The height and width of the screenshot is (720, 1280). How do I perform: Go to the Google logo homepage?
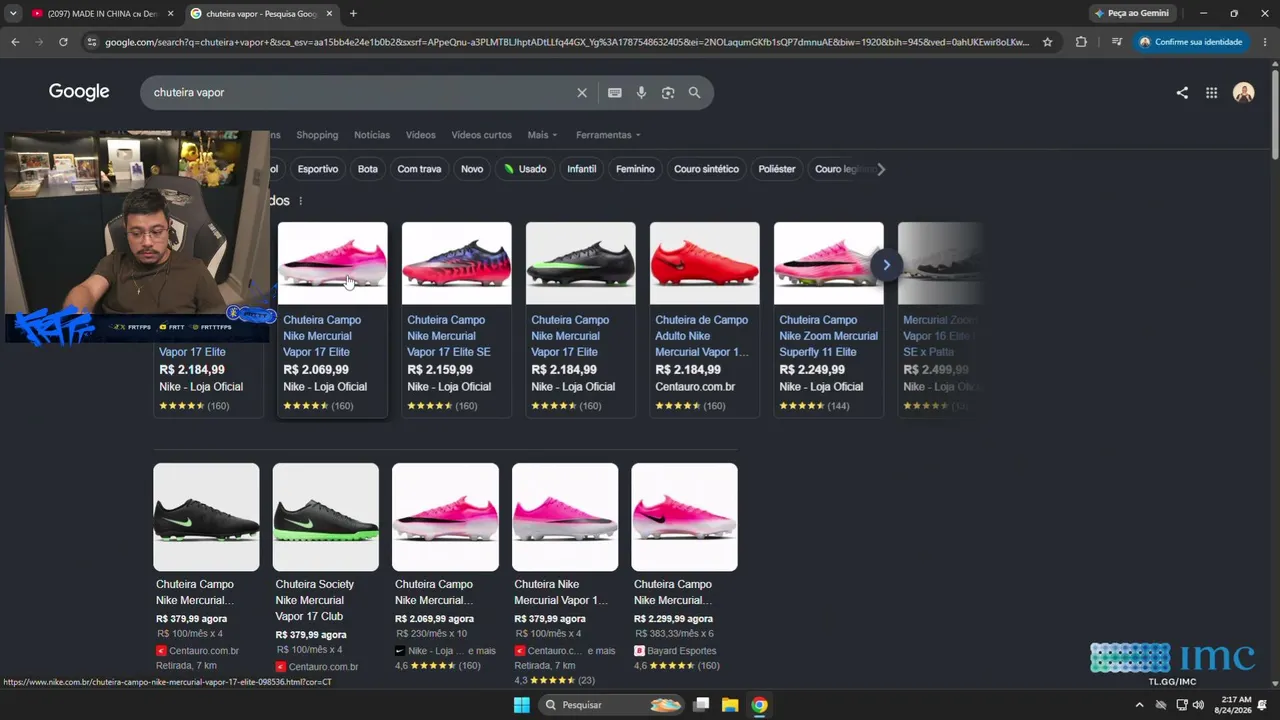[x=79, y=92]
